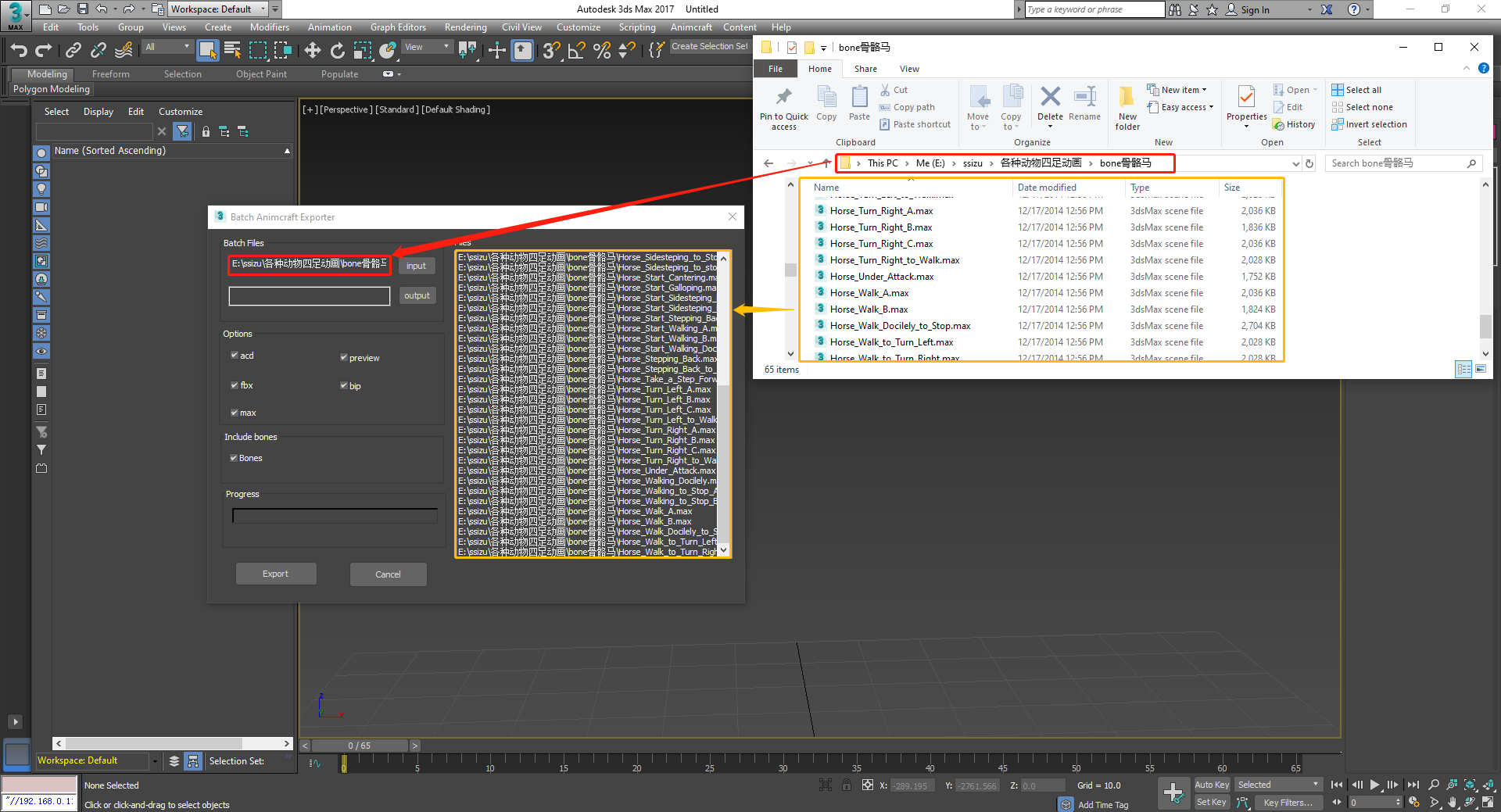Click Play Animation button
The image size is (1501, 812).
tap(1374, 785)
